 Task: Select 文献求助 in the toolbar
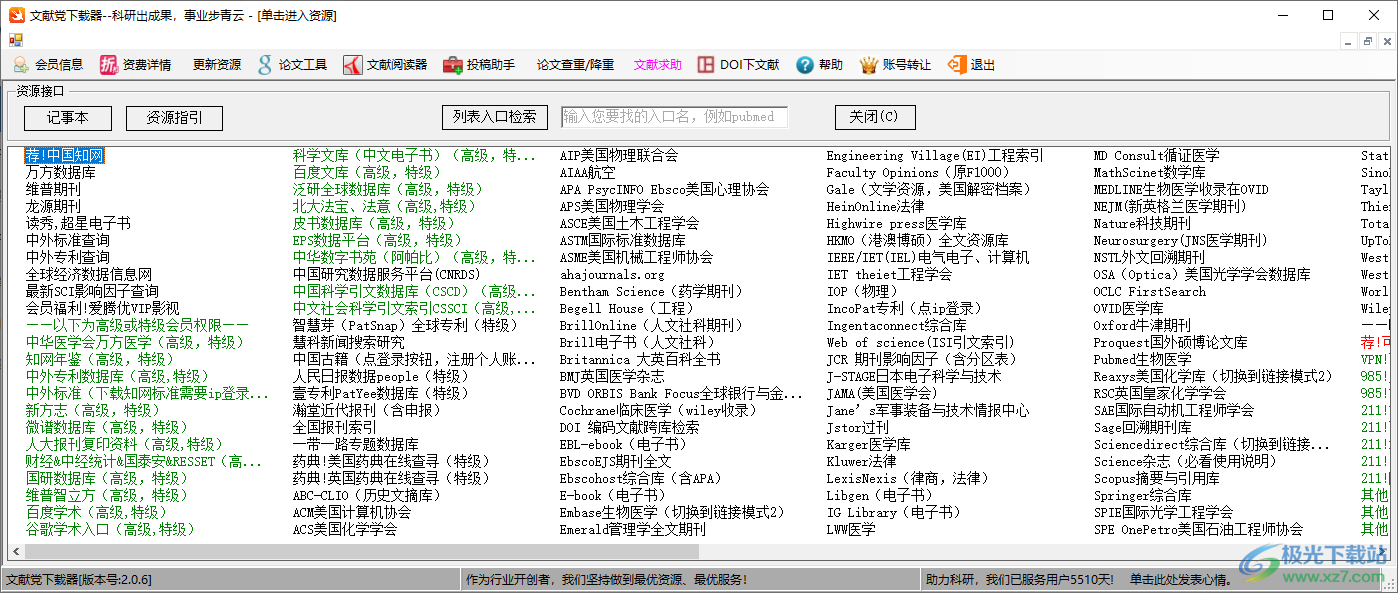click(658, 65)
